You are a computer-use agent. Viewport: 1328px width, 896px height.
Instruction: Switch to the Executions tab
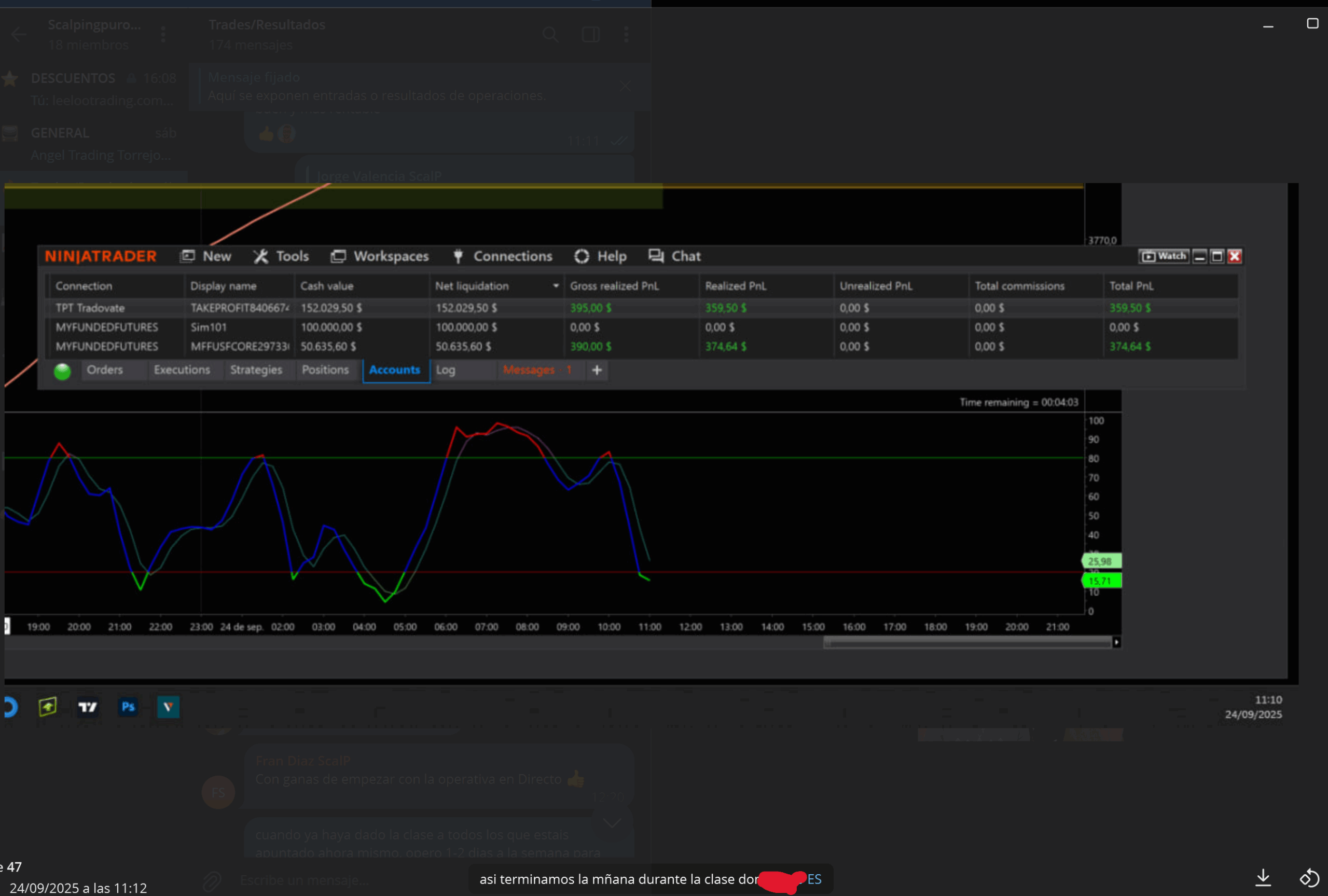tap(182, 370)
